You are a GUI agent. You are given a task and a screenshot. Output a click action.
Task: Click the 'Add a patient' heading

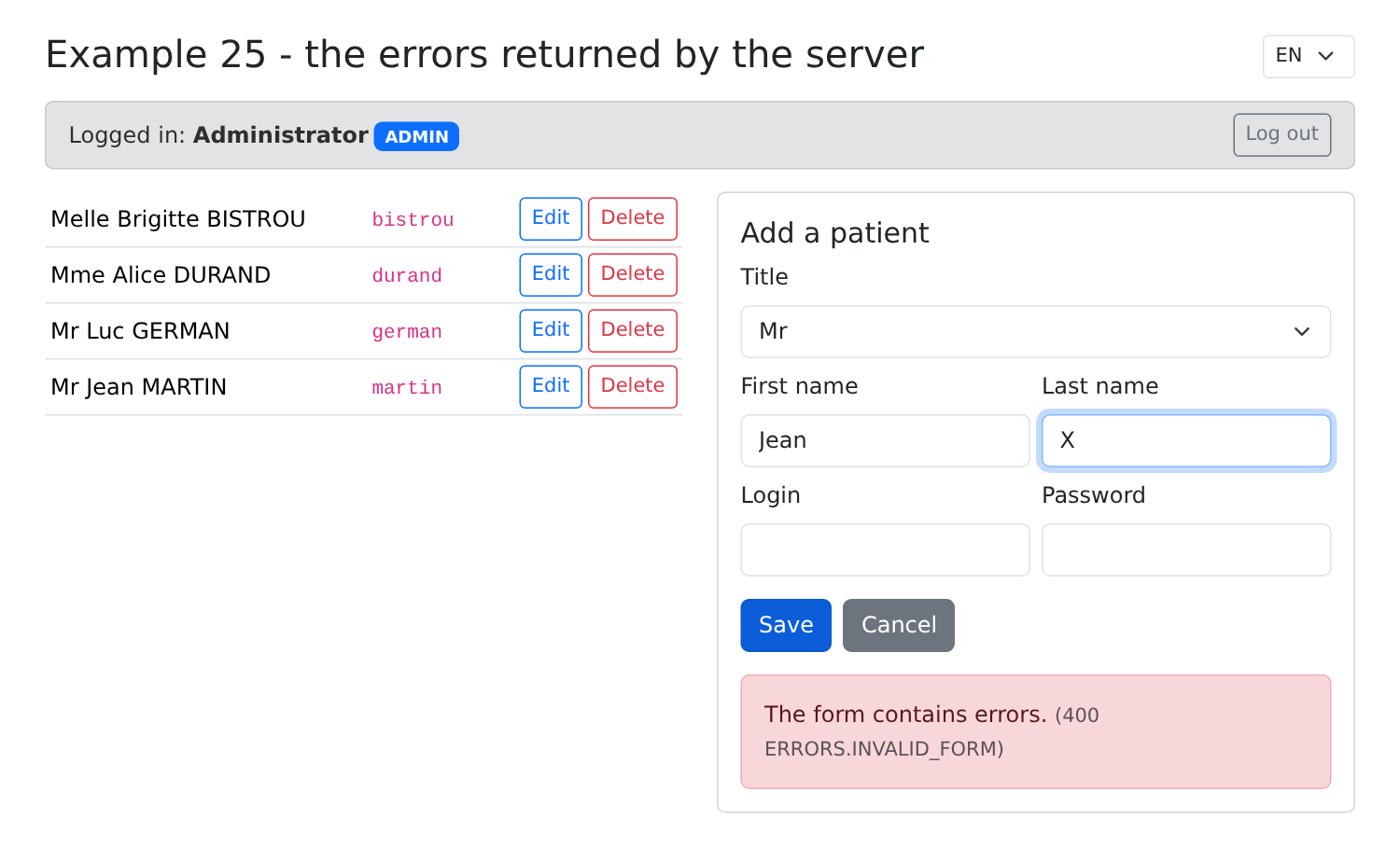pos(834,232)
